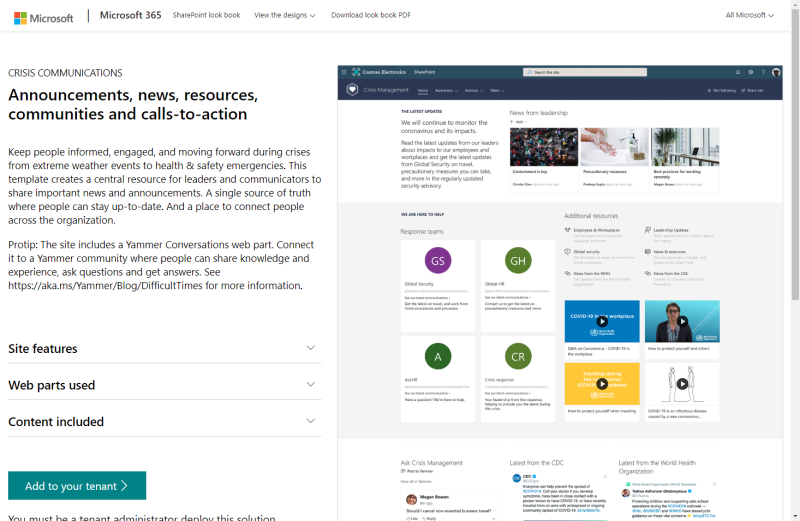800x521 pixels.
Task: Click the Add to your tenant button
Action: (x=77, y=486)
